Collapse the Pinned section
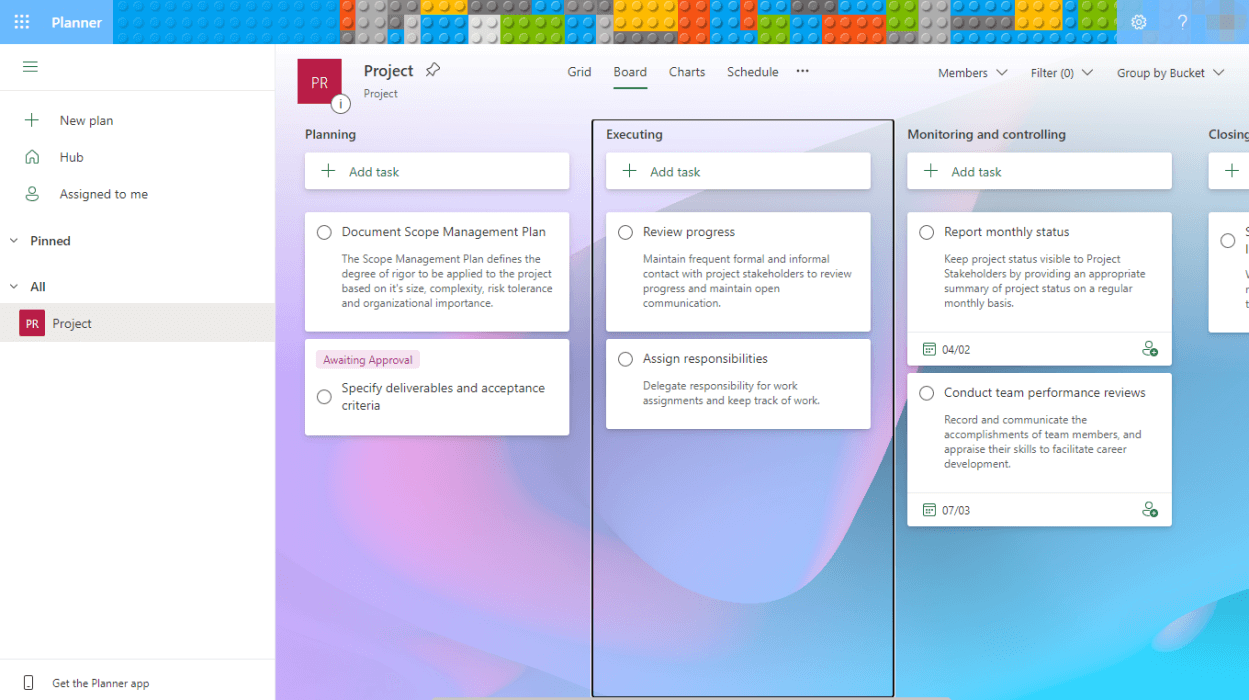 point(13,240)
